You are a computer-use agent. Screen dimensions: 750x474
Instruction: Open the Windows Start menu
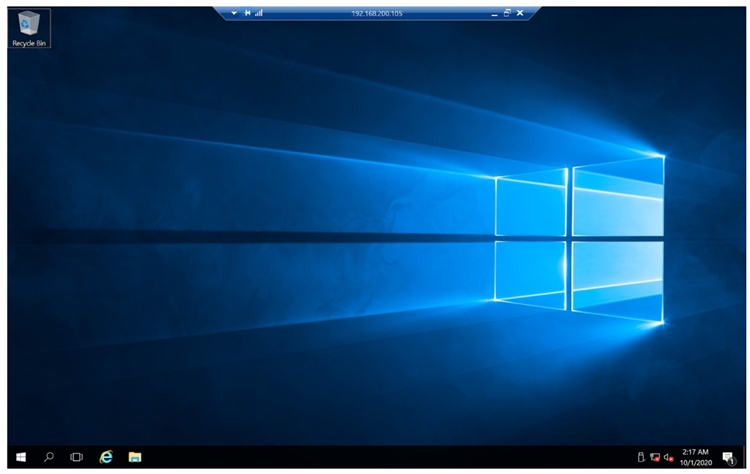(20, 457)
